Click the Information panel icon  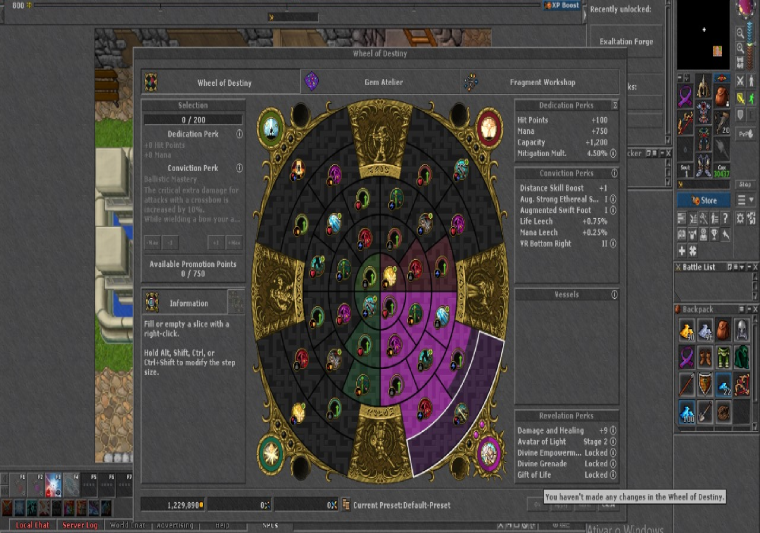click(x=152, y=302)
